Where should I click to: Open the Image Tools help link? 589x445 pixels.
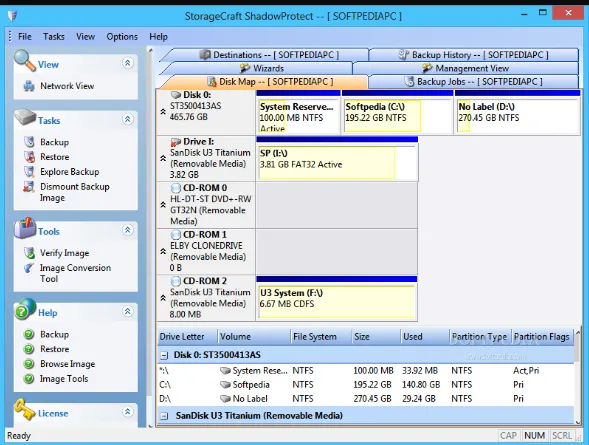pos(64,379)
